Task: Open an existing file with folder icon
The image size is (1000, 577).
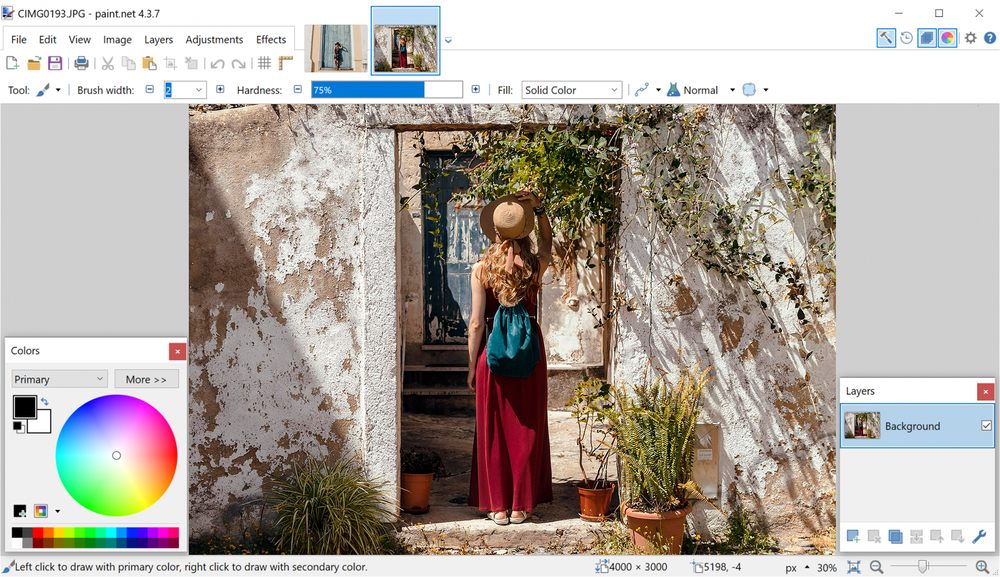Action: point(34,63)
